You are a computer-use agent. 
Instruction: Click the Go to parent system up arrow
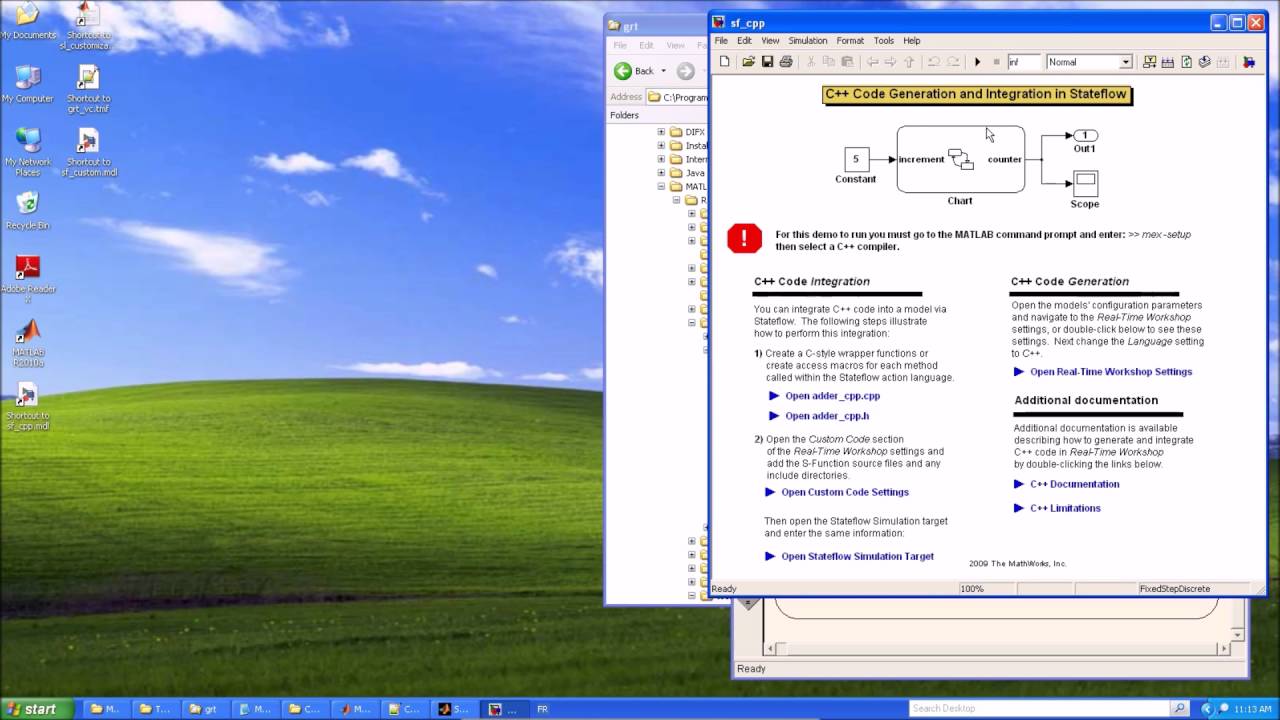click(x=909, y=62)
